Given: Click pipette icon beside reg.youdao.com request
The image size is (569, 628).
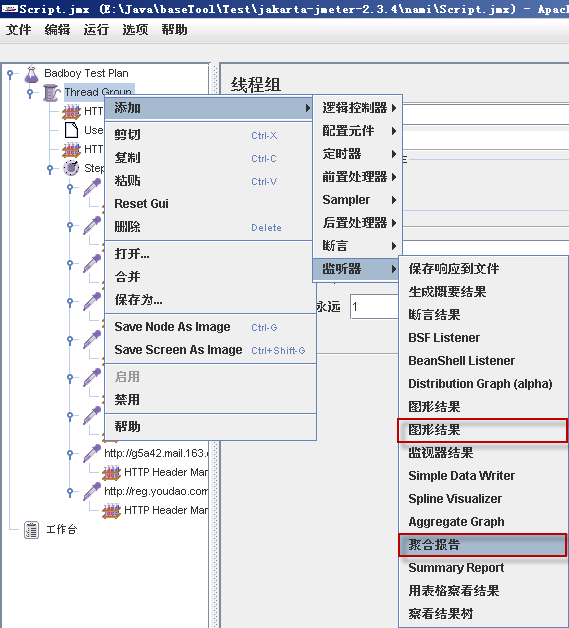Looking at the screenshot, I should [92, 492].
